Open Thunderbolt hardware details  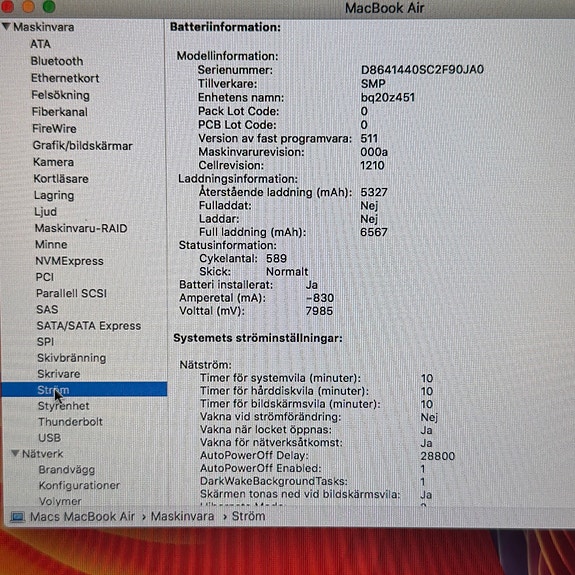[x=70, y=422]
